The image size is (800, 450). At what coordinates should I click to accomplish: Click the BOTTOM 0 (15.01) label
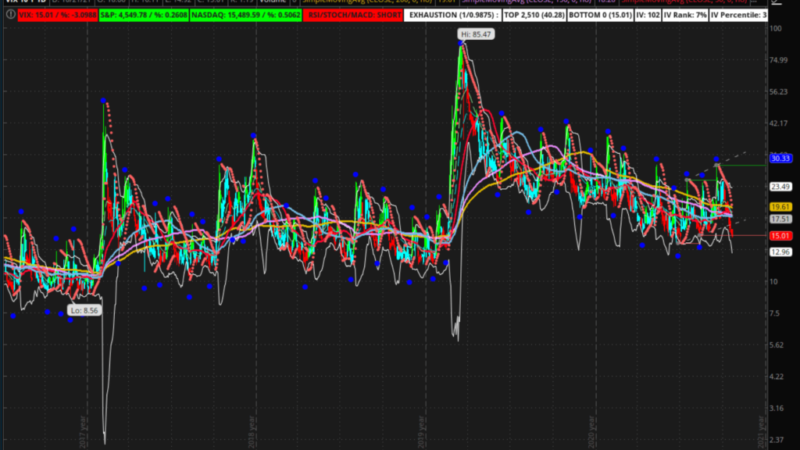coord(601,15)
